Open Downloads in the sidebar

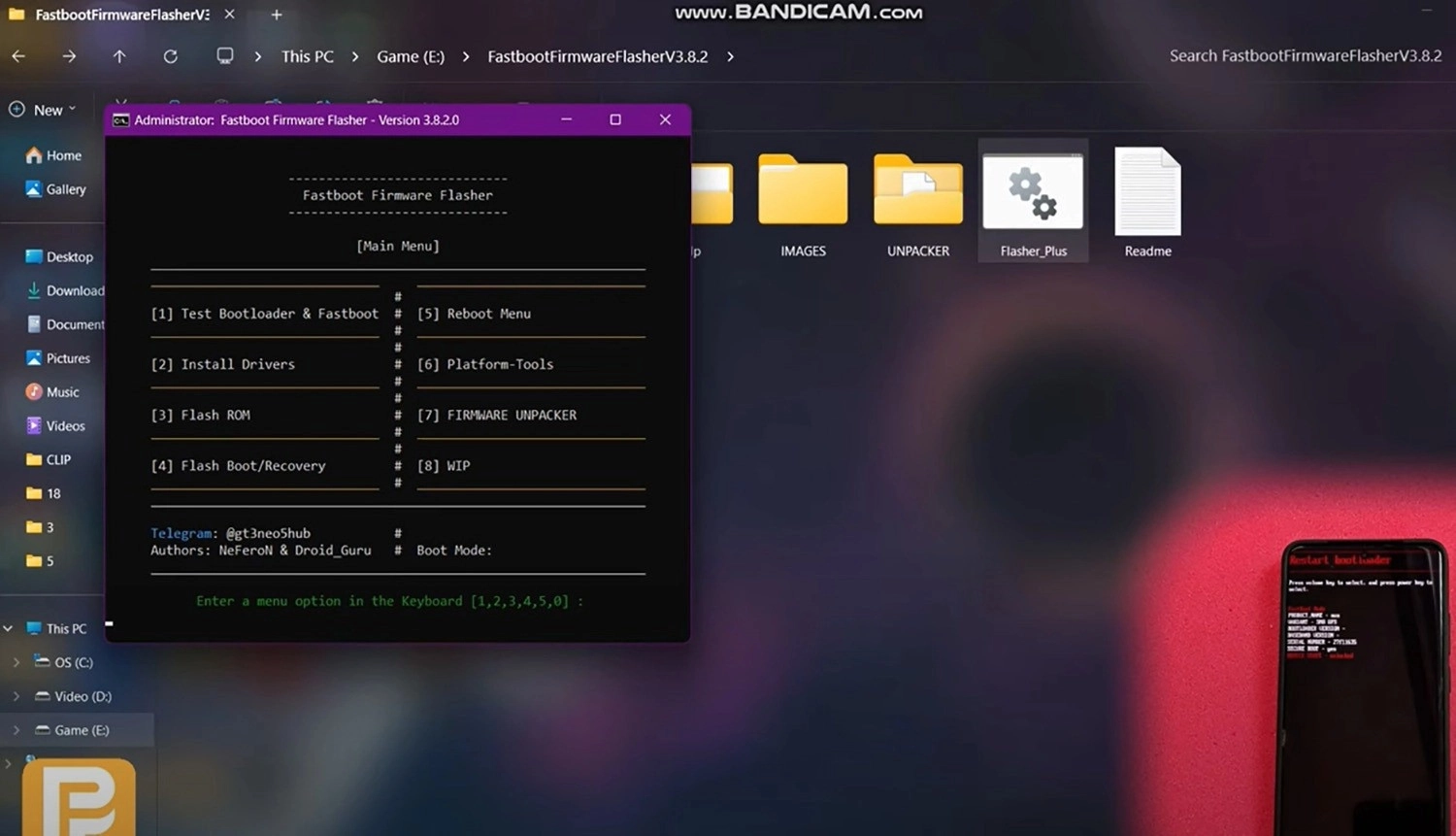pos(64,290)
